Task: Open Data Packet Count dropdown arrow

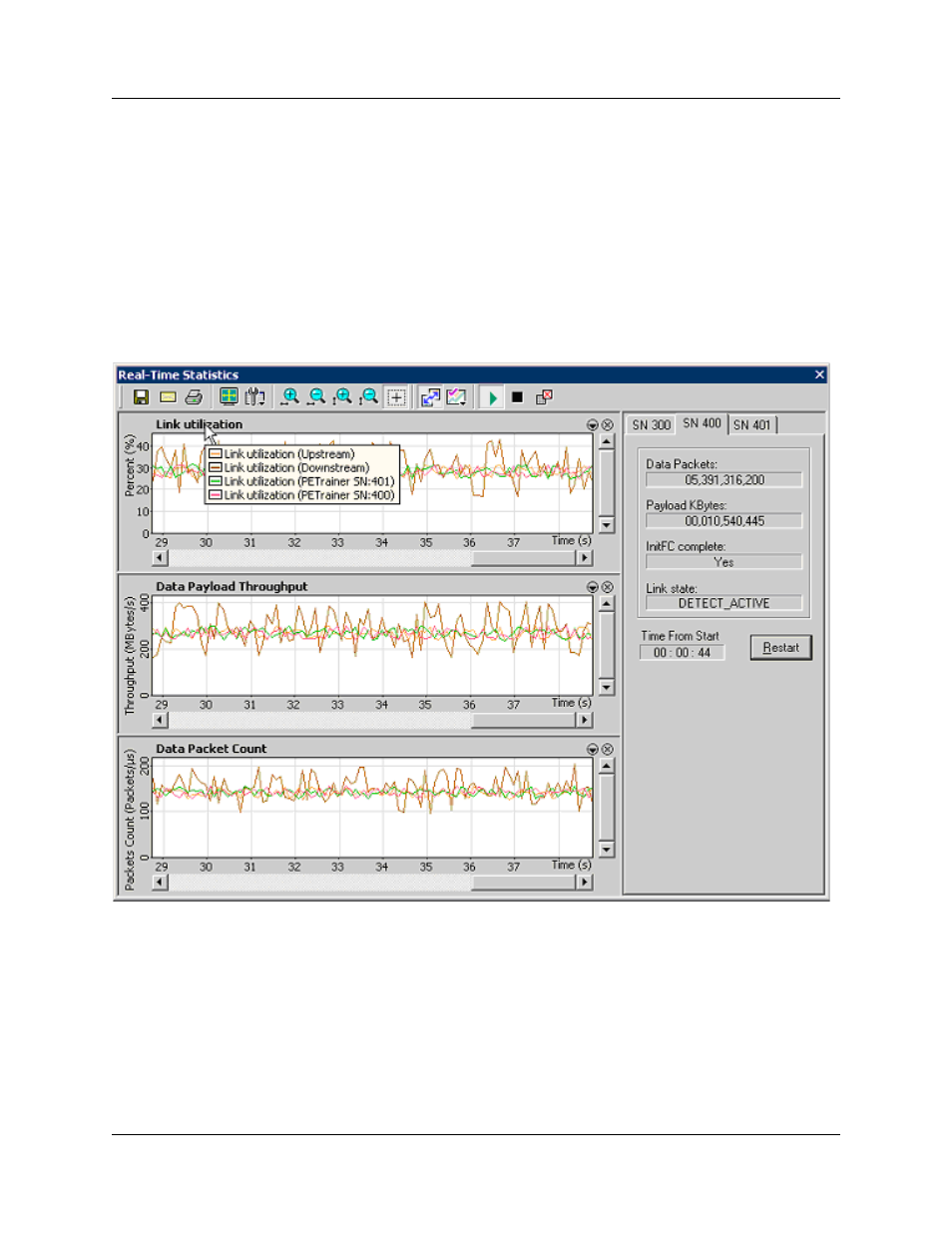Action: [x=593, y=749]
